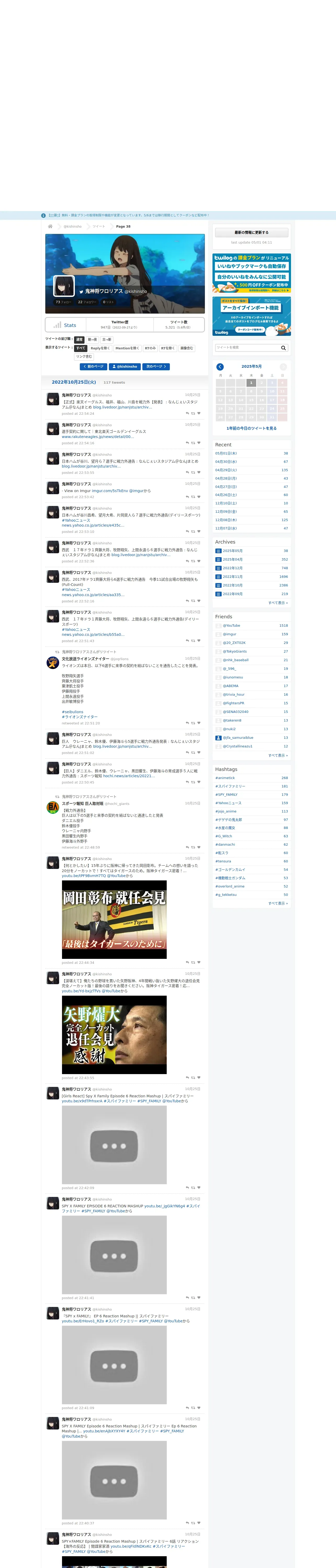Click 最新の情報に更新する button
Viewport: 336px width, 1568px height.
251,233
